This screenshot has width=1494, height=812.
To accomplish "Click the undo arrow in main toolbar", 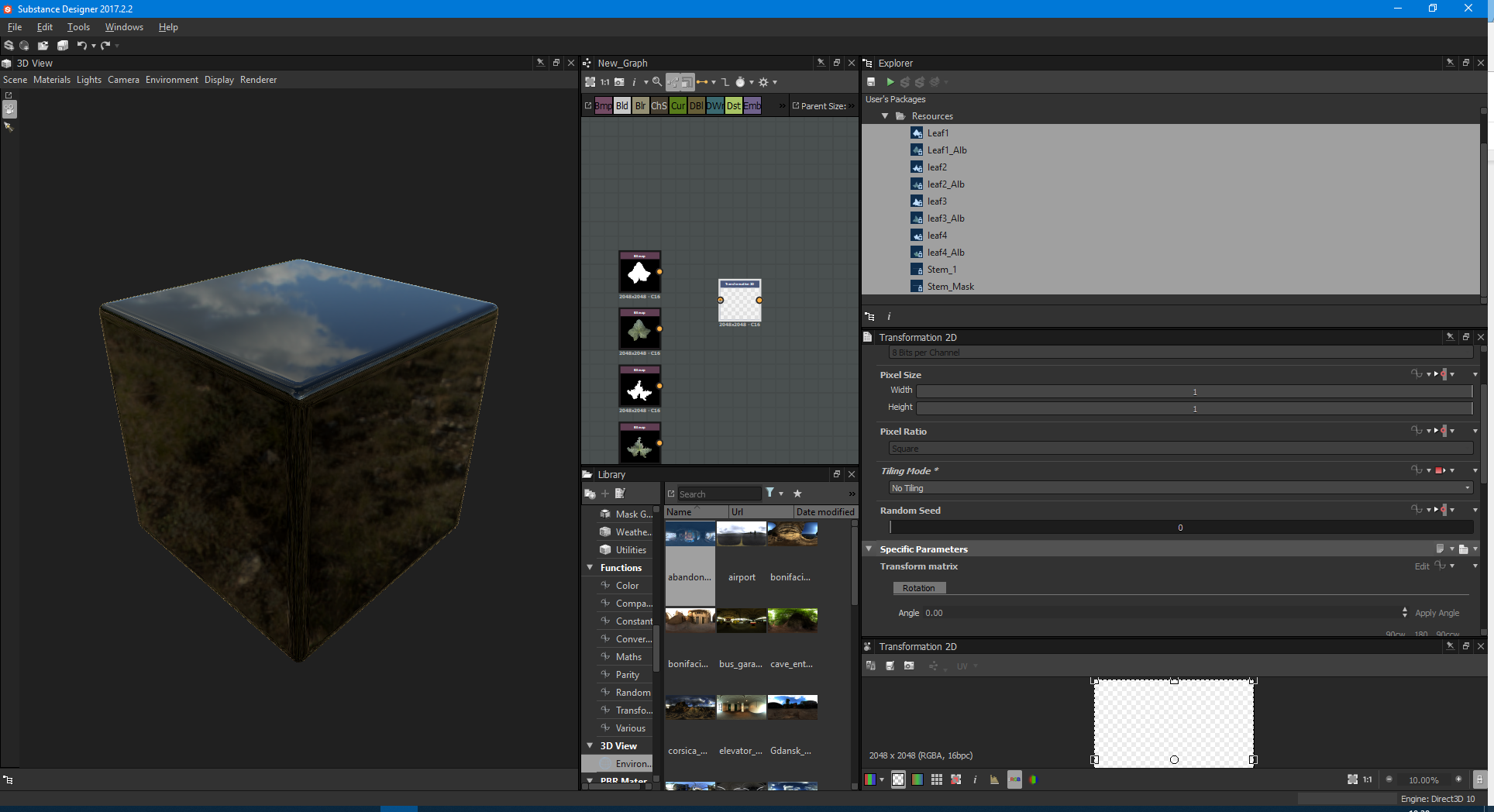I will point(81,46).
